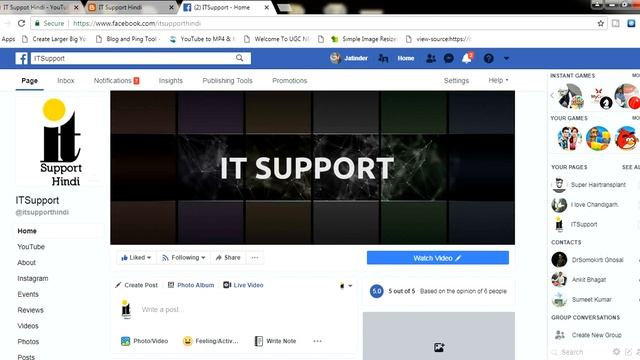Open Events in page sidebar
This screenshot has height=360, width=640.
[28, 294]
